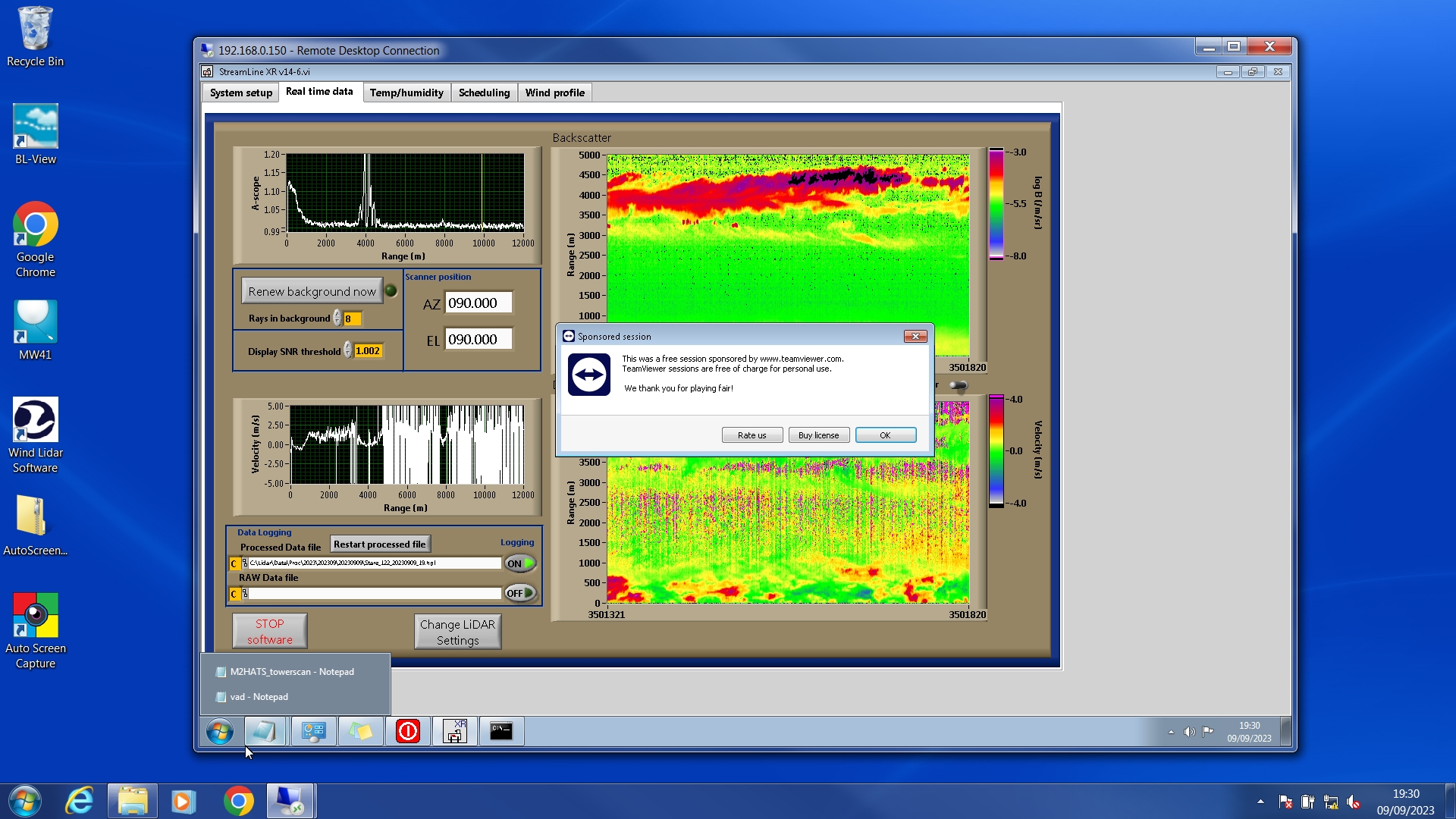Adjust the Display SNR threshold stepper
Viewport: 1456px width, 819px height.
pyautogui.click(x=348, y=350)
